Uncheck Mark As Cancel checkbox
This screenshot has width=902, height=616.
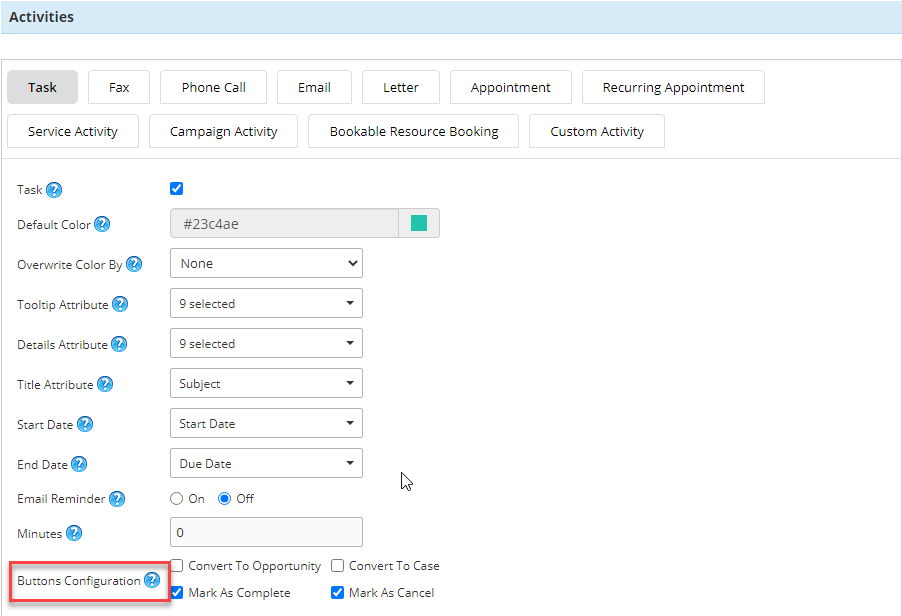coord(338,592)
